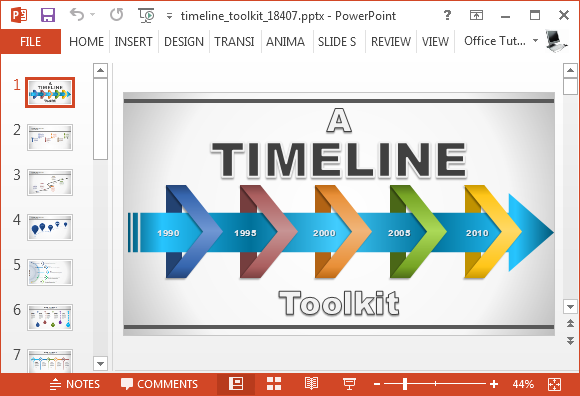This screenshot has width=580, height=396.
Task: Start slideshow from beginning icon
Action: [x=146, y=16]
